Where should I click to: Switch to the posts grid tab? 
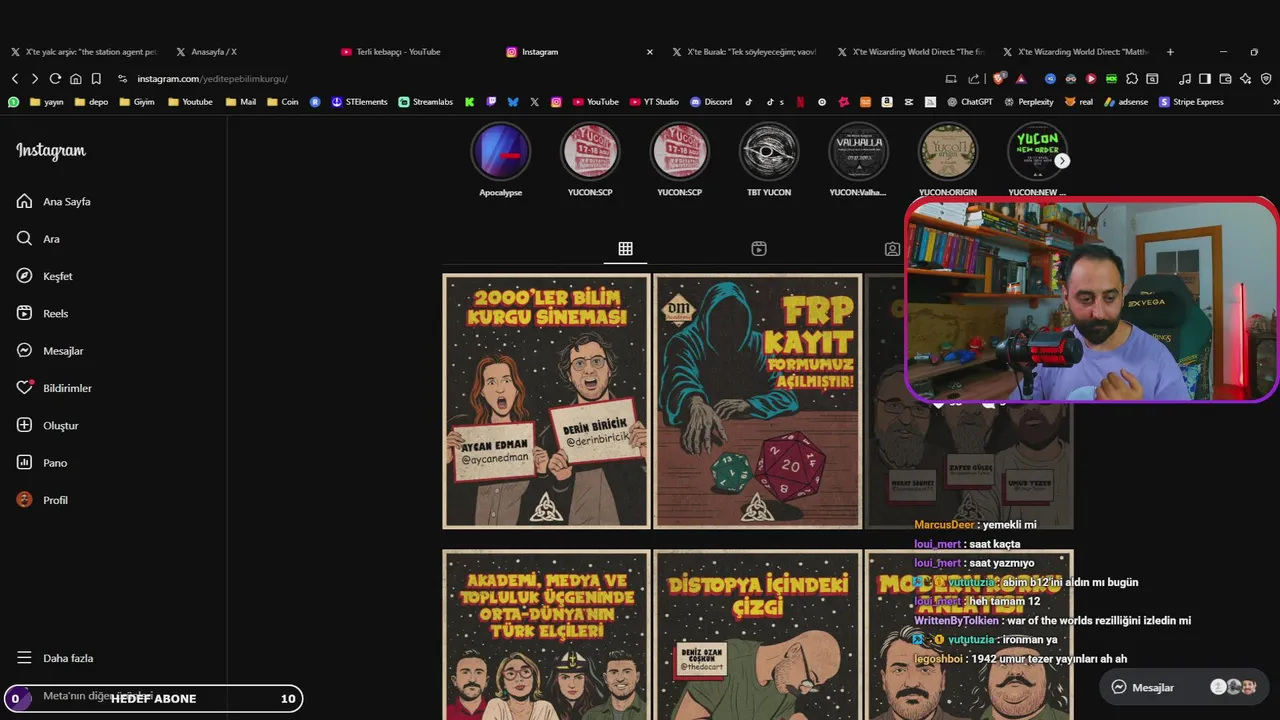(625, 249)
